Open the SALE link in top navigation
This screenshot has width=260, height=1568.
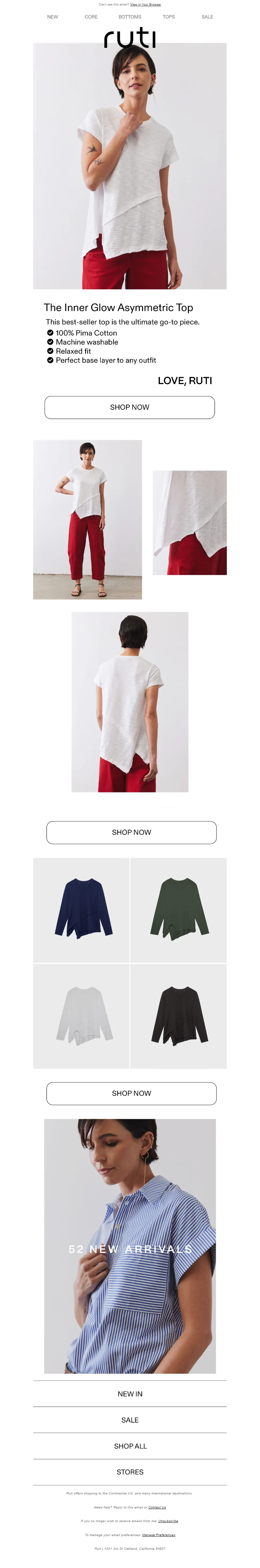[207, 17]
